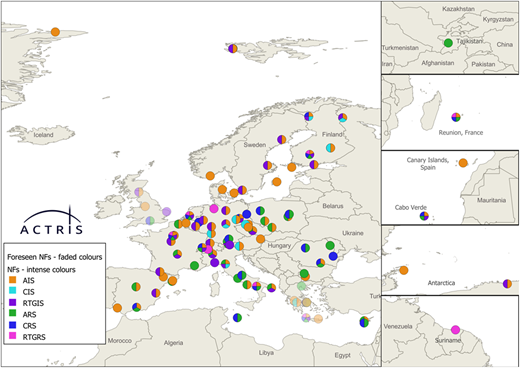Viewport: 520px width, 368px height.
Task: Click the purple RTGIS legend swatch
Action: 13,302
